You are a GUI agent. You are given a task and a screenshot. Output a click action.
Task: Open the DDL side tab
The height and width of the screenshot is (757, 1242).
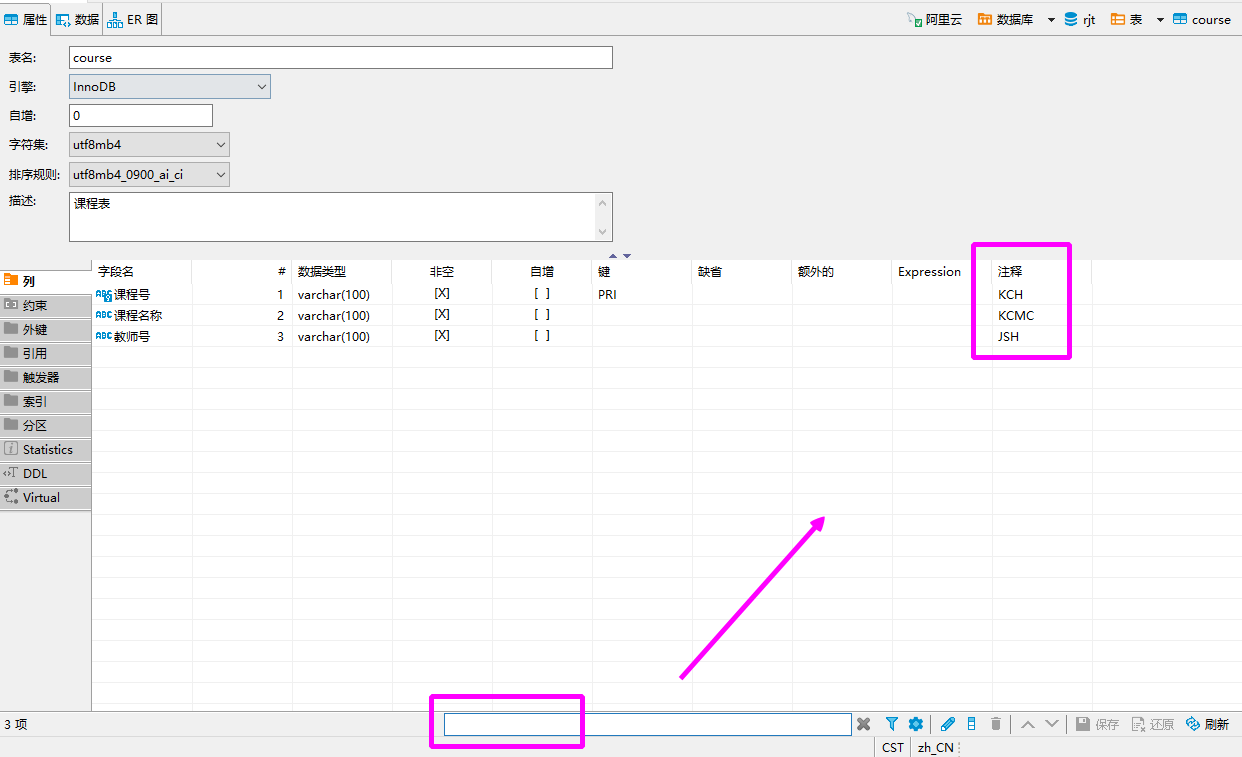pos(46,473)
